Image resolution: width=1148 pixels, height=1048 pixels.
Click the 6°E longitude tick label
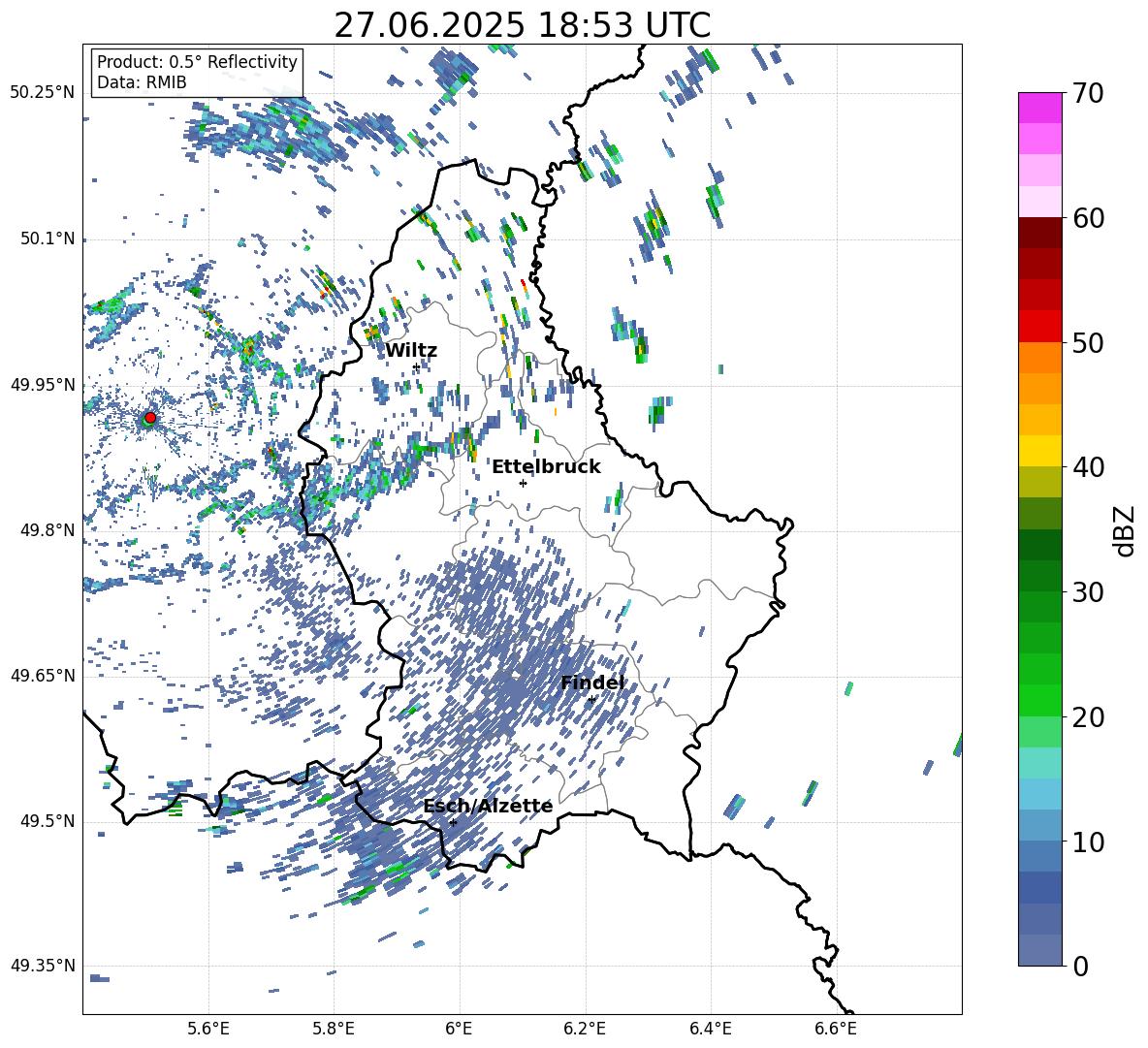click(x=459, y=1030)
